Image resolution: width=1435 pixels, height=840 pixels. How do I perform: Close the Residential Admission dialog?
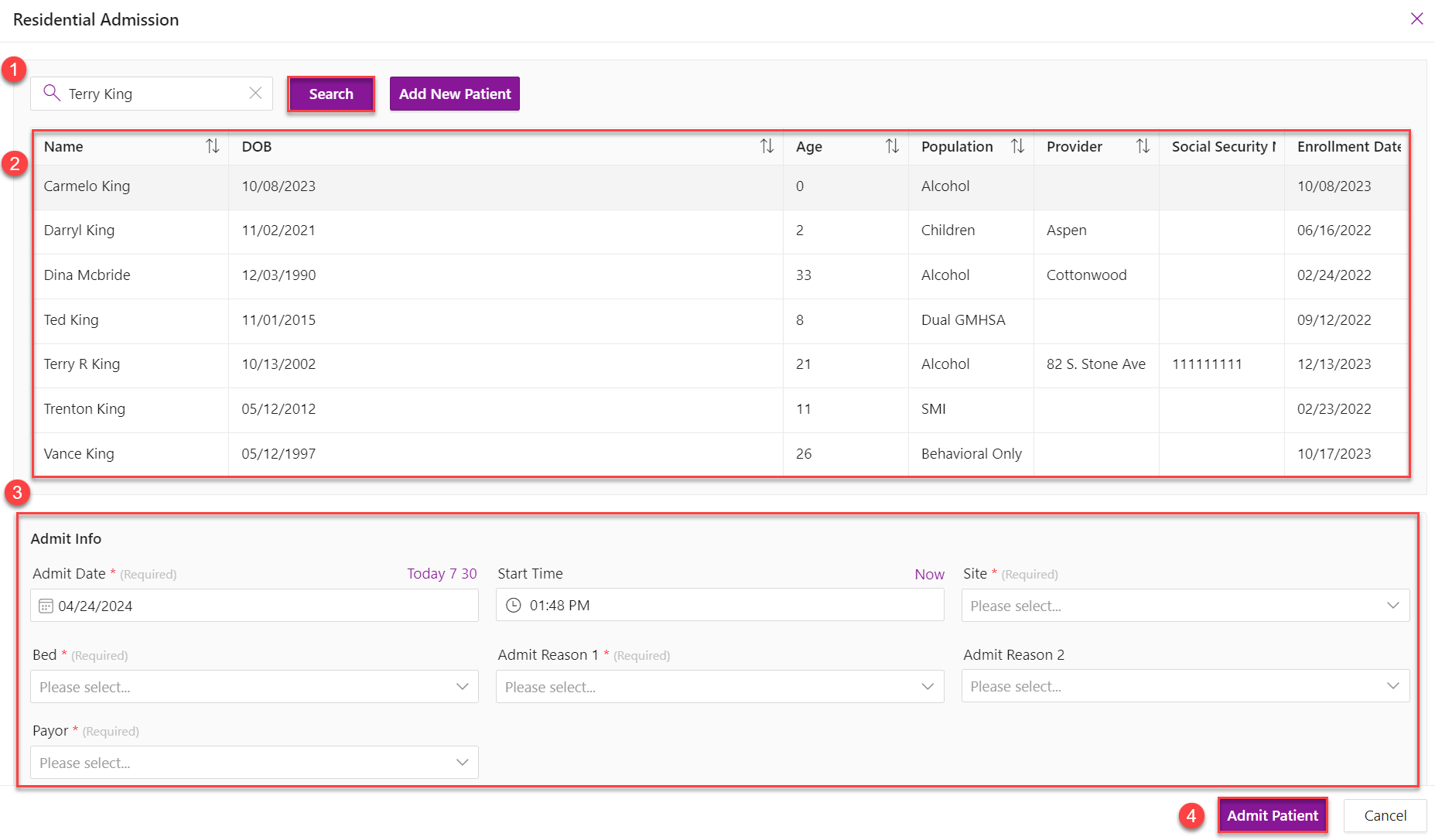(x=1416, y=19)
